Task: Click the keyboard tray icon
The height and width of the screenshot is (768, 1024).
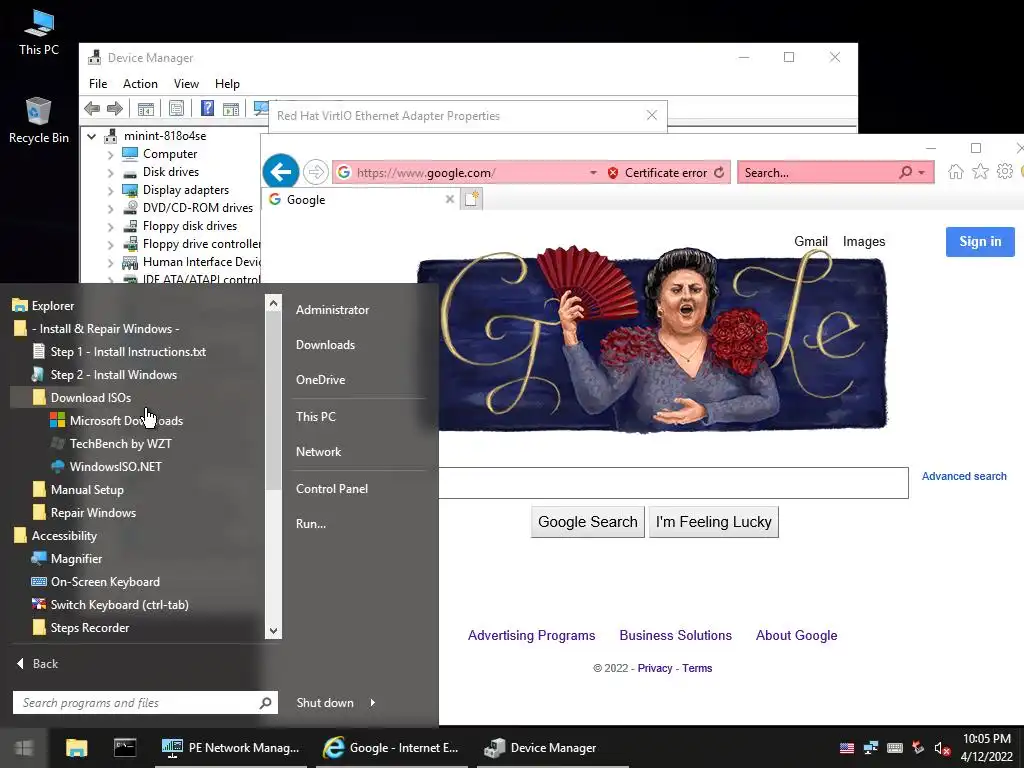Action: pos(895,748)
